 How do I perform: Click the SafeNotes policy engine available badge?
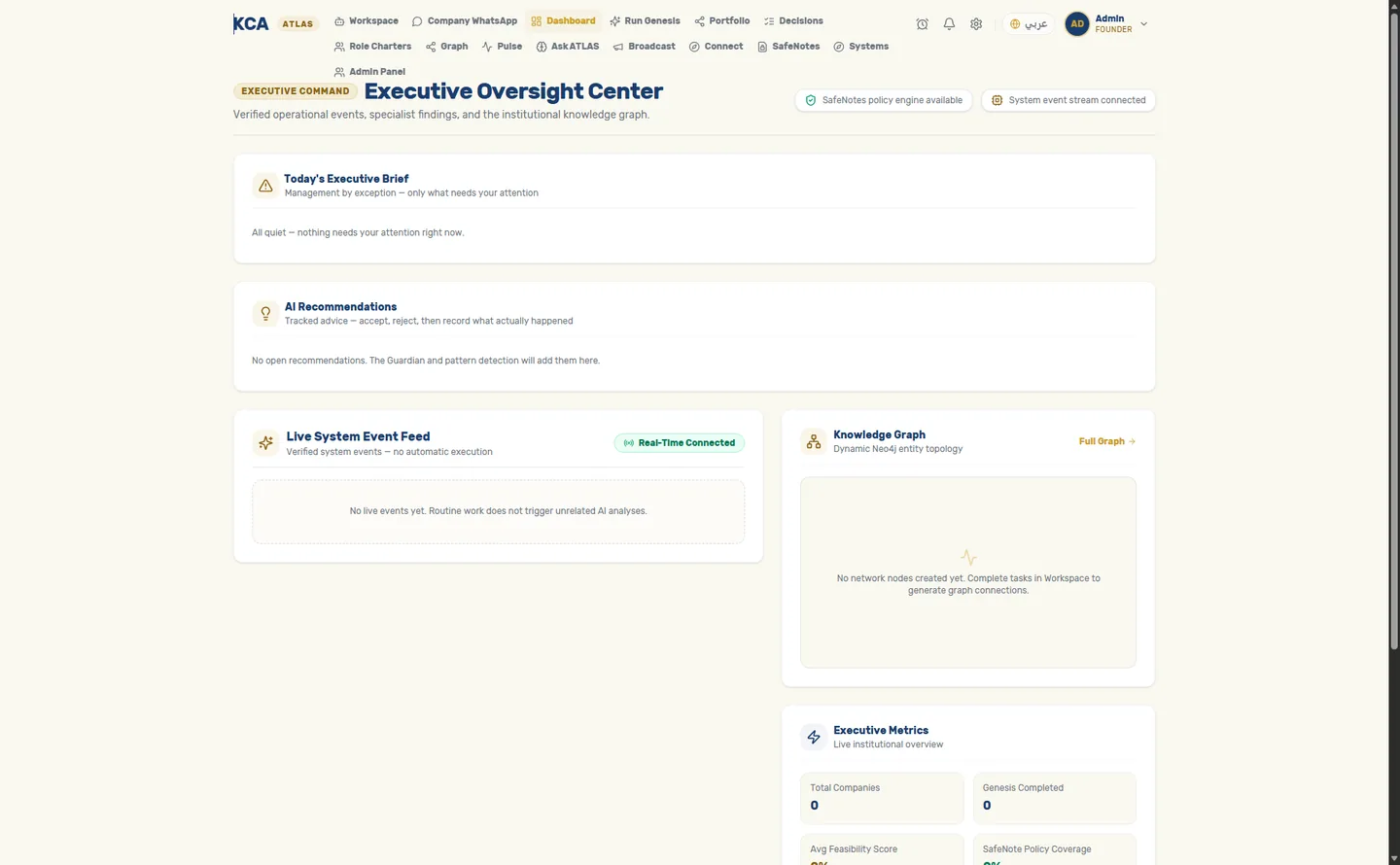[x=884, y=100]
